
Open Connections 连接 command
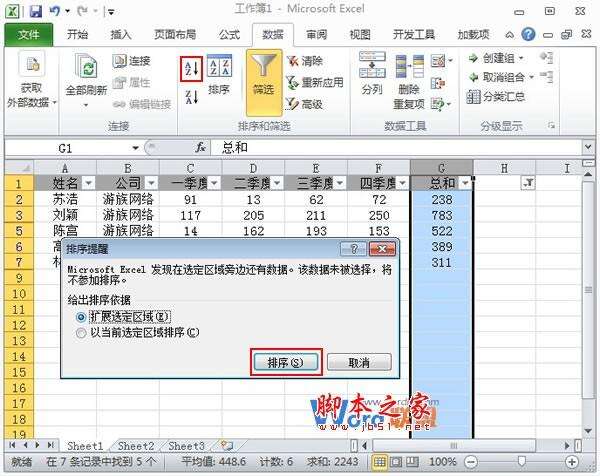tap(132, 61)
